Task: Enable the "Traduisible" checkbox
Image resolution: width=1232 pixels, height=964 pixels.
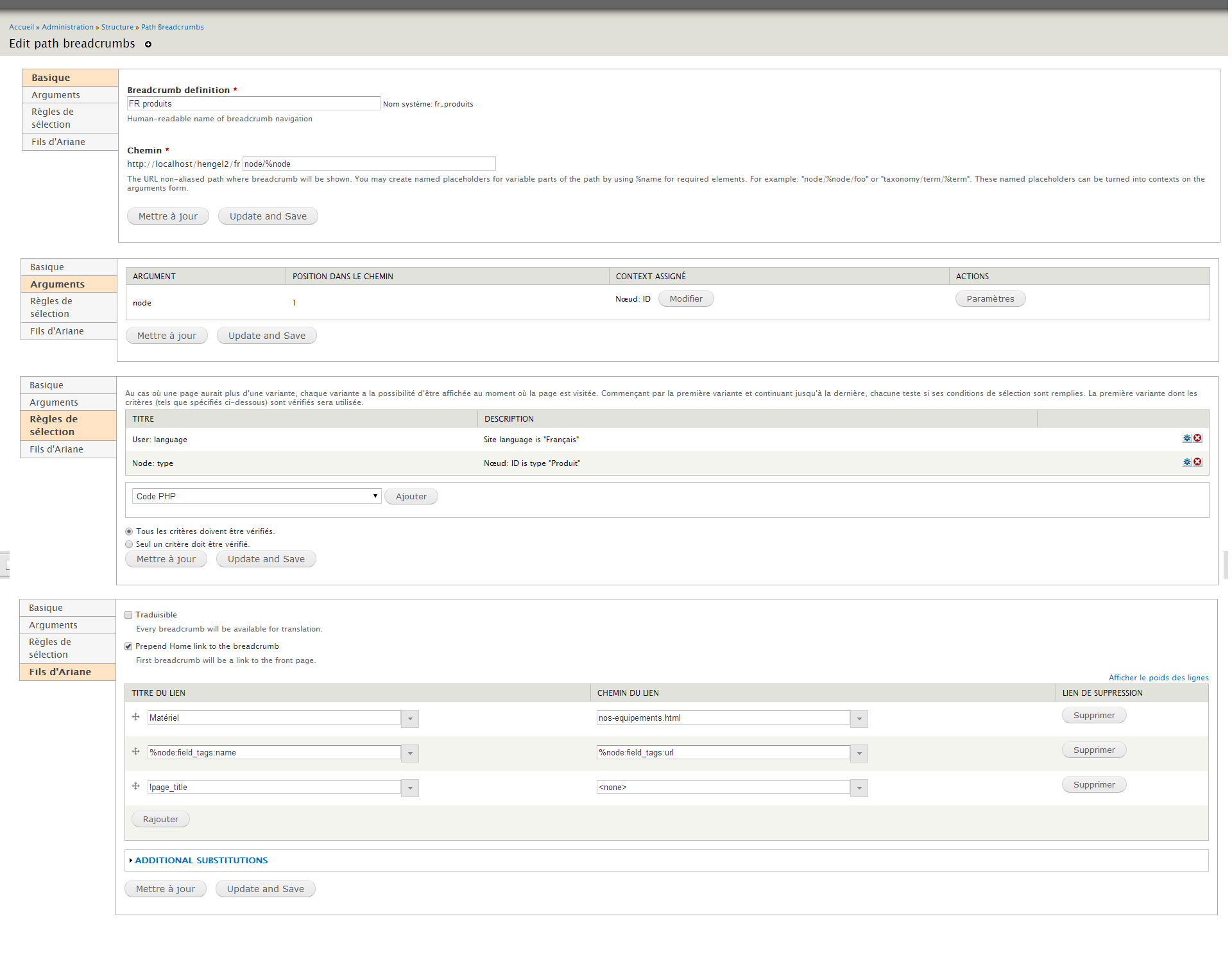Action: pyautogui.click(x=128, y=614)
